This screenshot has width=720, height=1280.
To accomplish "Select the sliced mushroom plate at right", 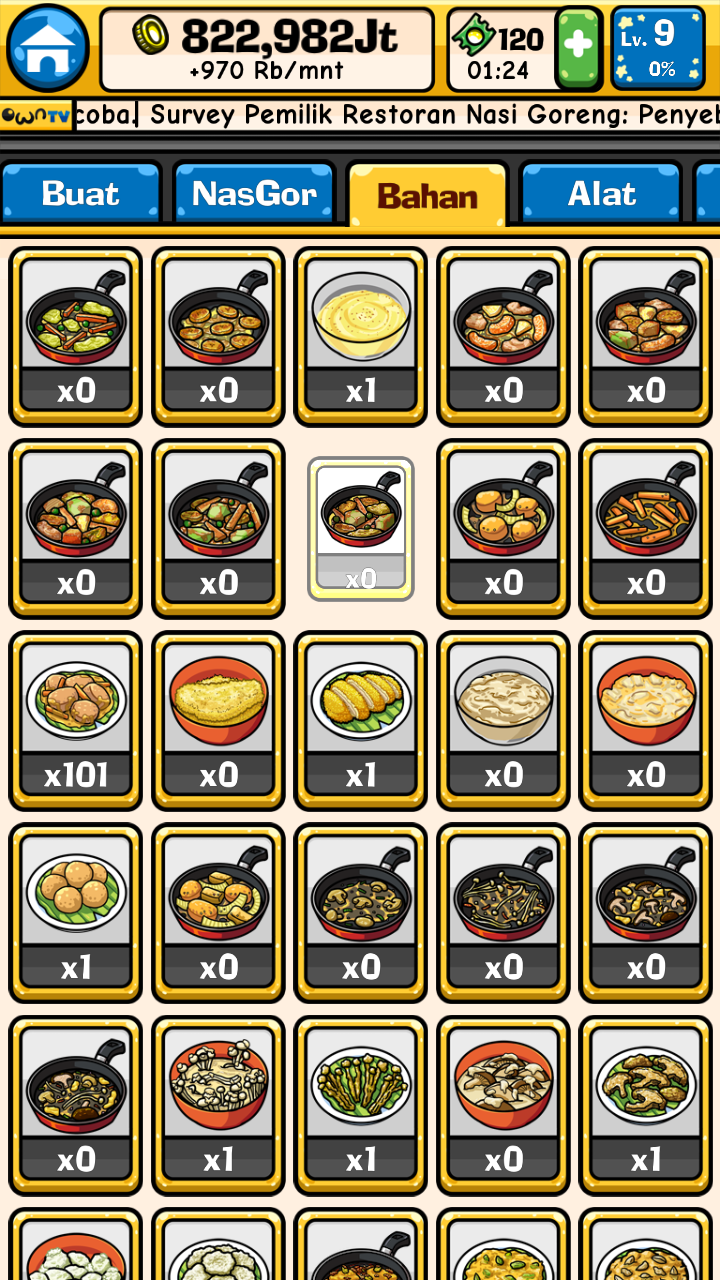I will (646, 1106).
